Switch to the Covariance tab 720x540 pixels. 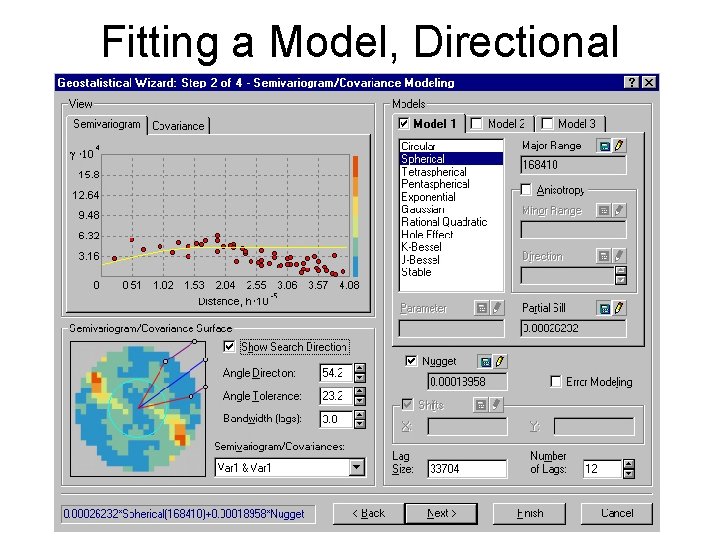[178, 126]
